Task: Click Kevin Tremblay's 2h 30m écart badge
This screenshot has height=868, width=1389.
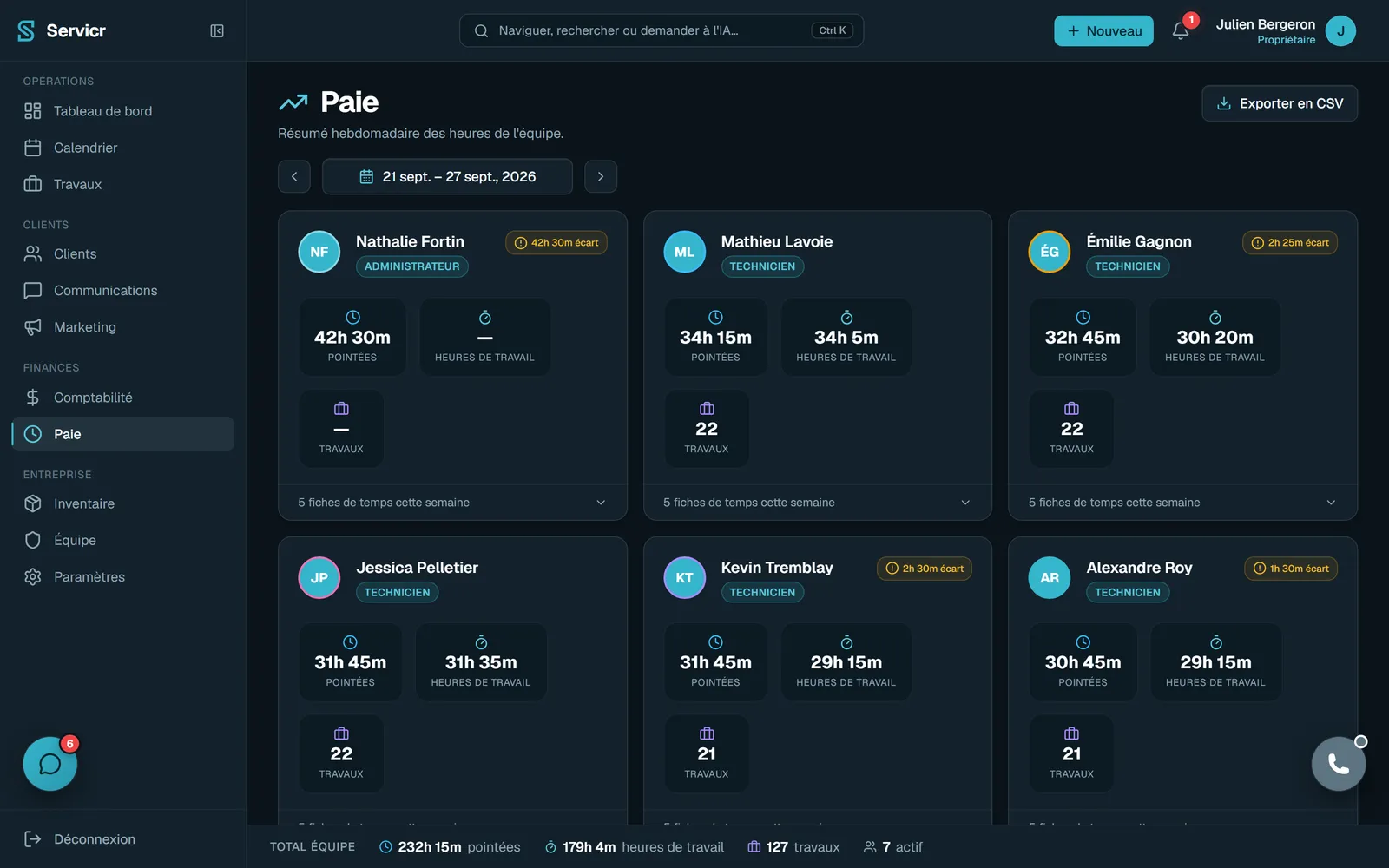Action: point(925,569)
